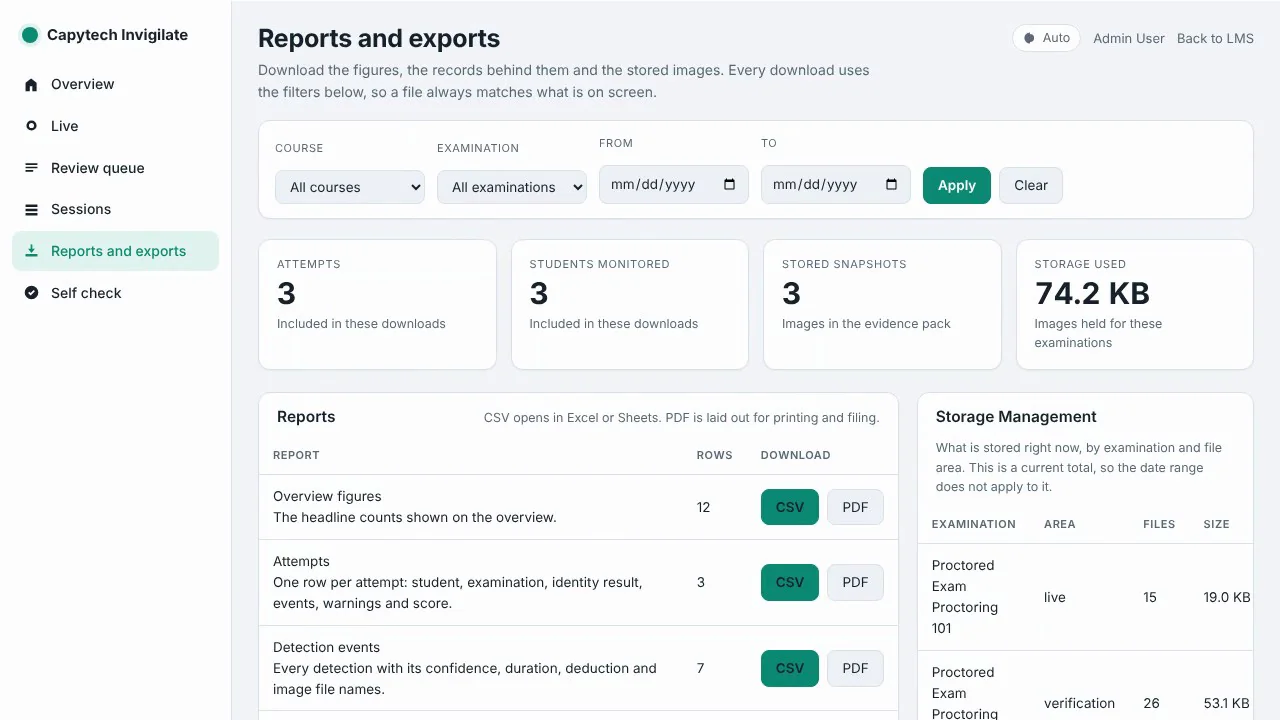
Task: Click the ROWS column header
Action: [714, 455]
